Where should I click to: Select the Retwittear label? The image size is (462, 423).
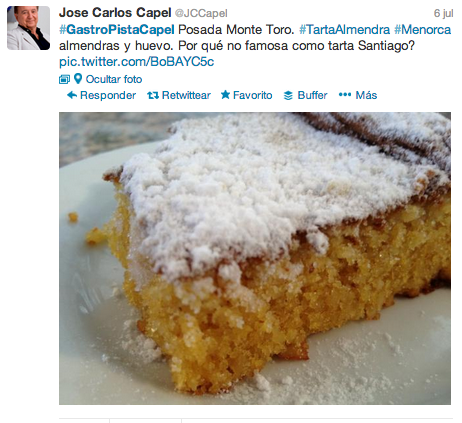[x=186, y=96]
